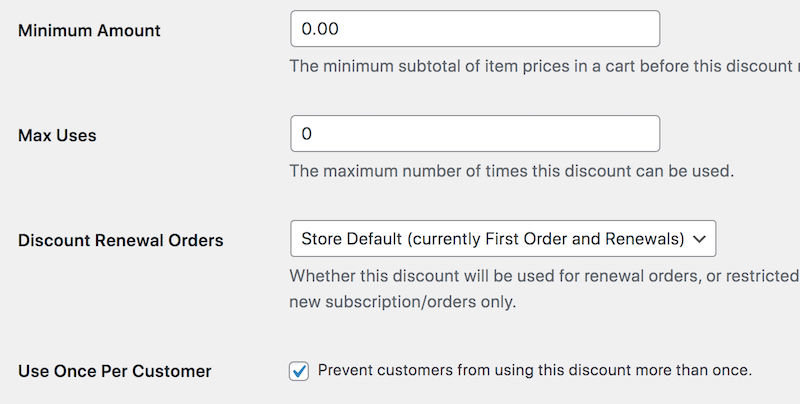Click "Store Default (currently First Order and Renewals)" text
The height and width of the screenshot is (404, 800).
493,239
